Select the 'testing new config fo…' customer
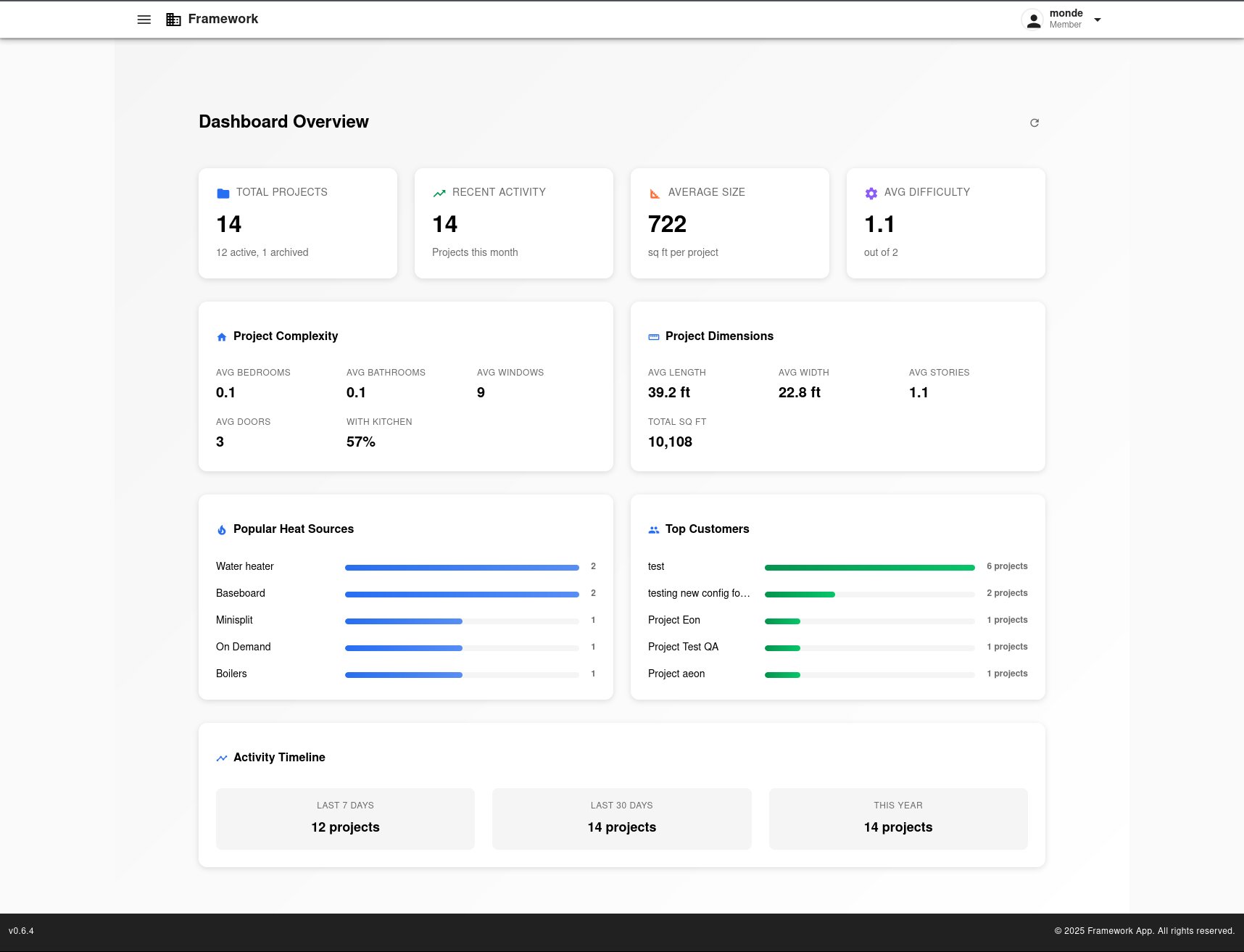Image resolution: width=1244 pixels, height=952 pixels. click(699, 593)
